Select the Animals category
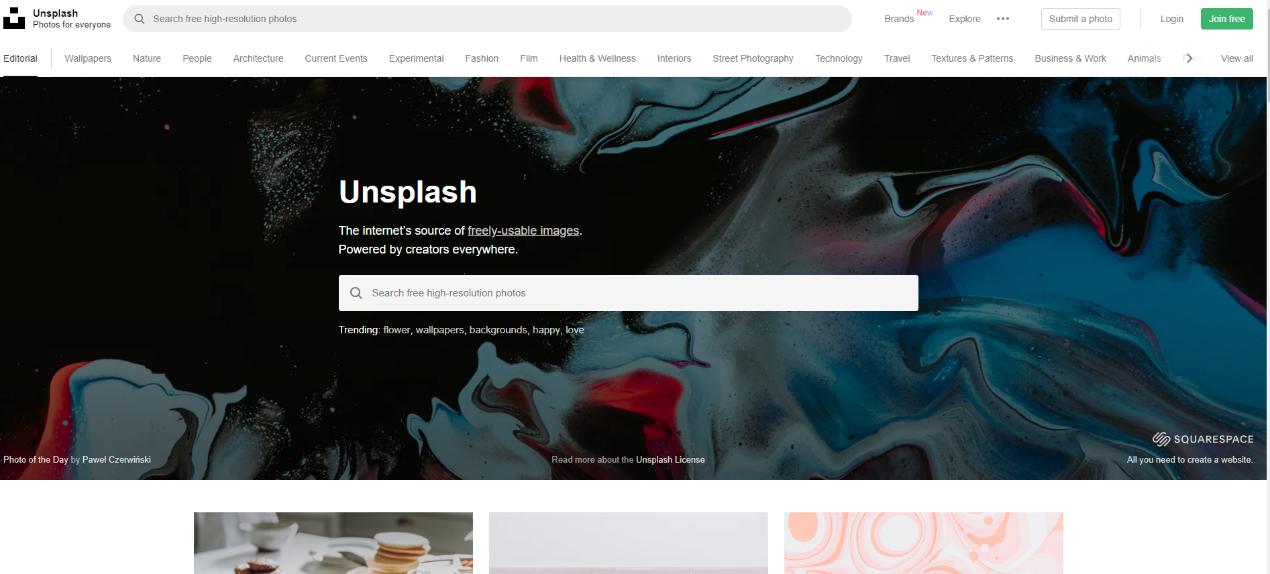1270x574 pixels. click(x=1144, y=58)
